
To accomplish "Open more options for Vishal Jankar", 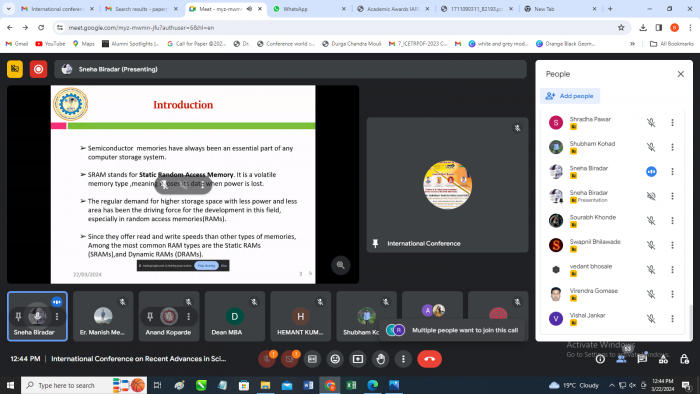I will pos(672,319).
